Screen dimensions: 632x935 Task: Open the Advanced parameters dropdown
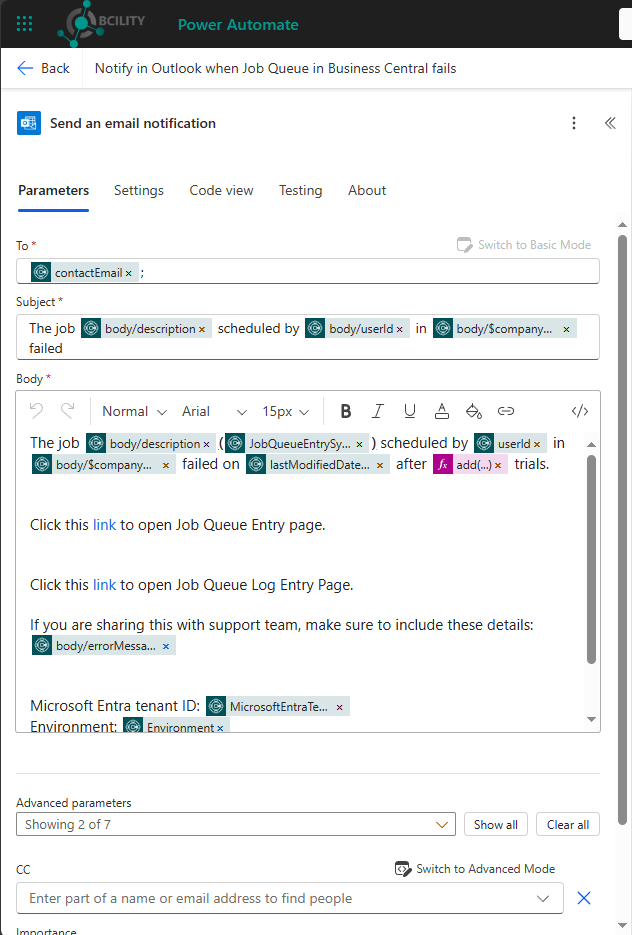click(x=236, y=825)
